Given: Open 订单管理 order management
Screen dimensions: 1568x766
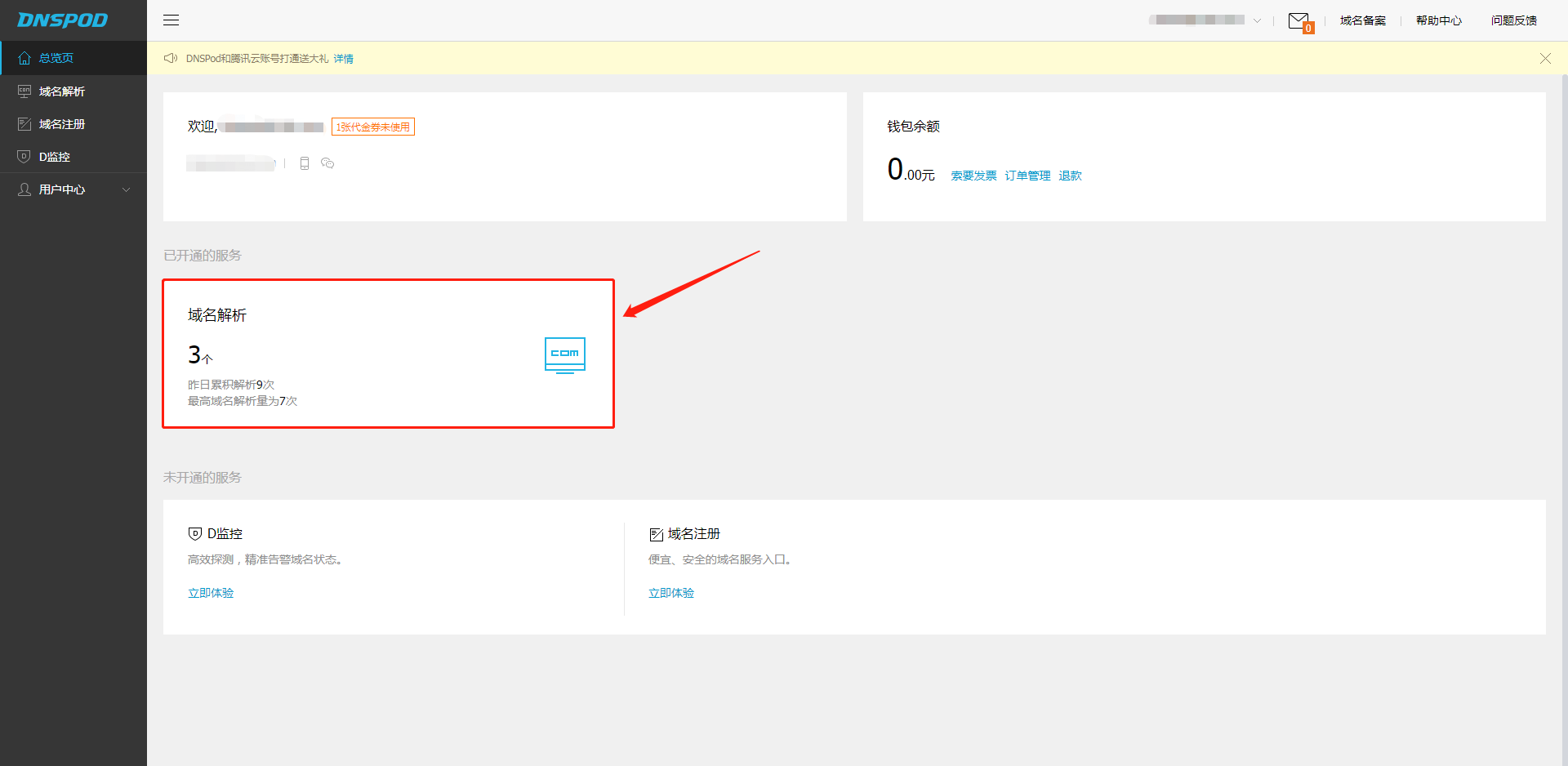Looking at the screenshot, I should pos(1027,176).
